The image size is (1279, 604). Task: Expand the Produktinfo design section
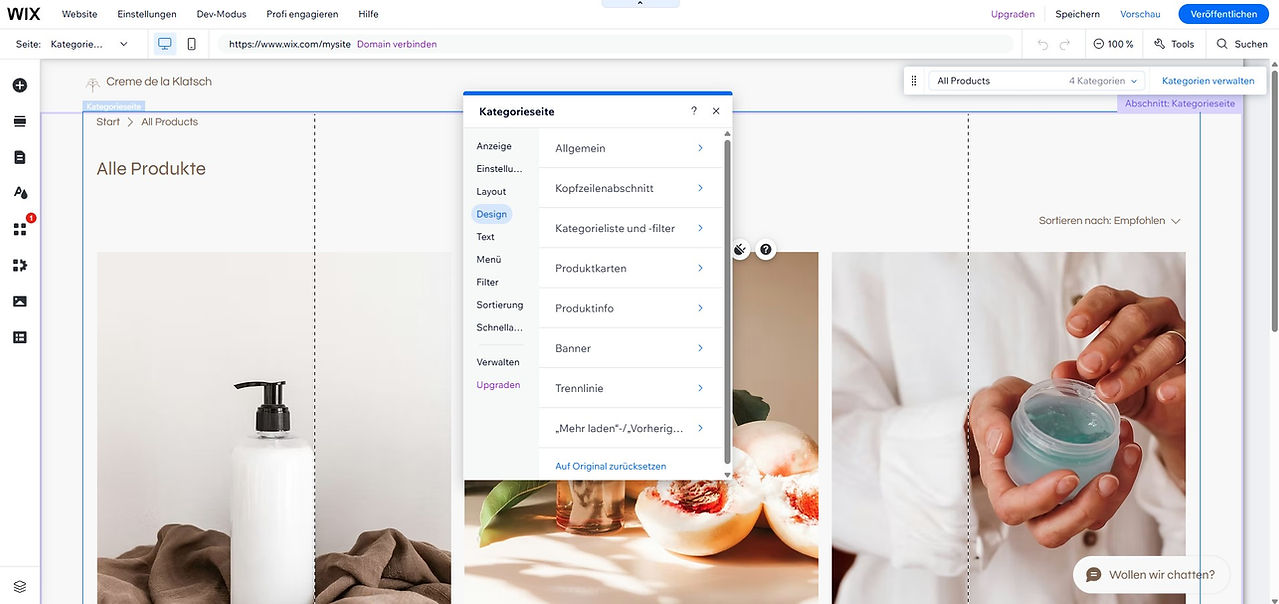[630, 308]
